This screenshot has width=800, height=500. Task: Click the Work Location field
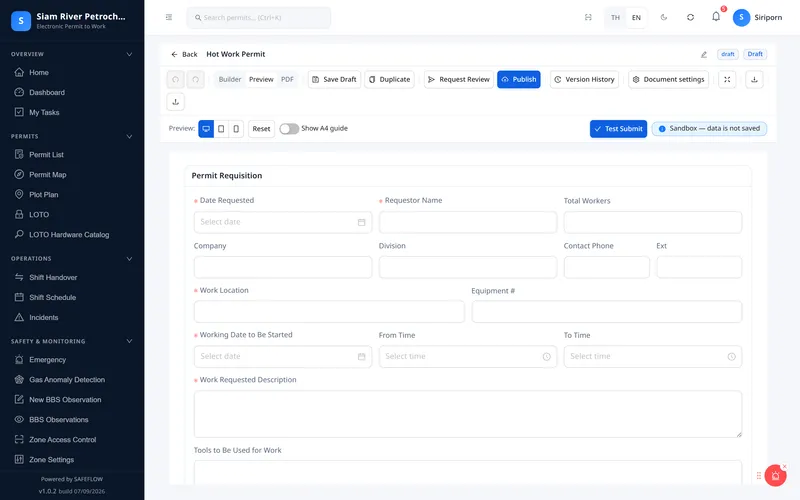click(x=329, y=312)
